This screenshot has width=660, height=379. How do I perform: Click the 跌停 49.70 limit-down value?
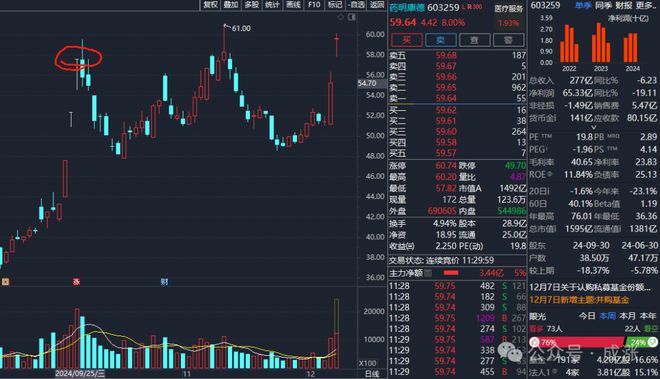click(516, 165)
